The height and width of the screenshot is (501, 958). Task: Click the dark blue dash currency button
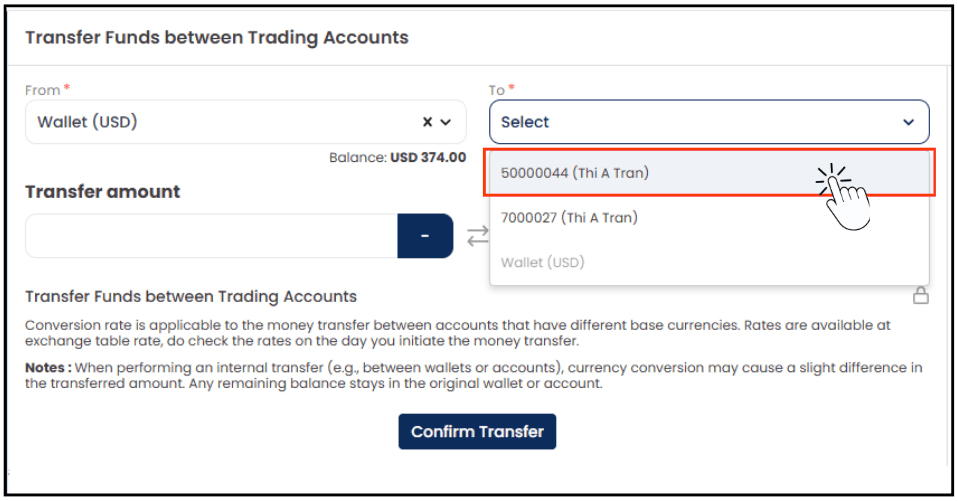click(x=425, y=236)
